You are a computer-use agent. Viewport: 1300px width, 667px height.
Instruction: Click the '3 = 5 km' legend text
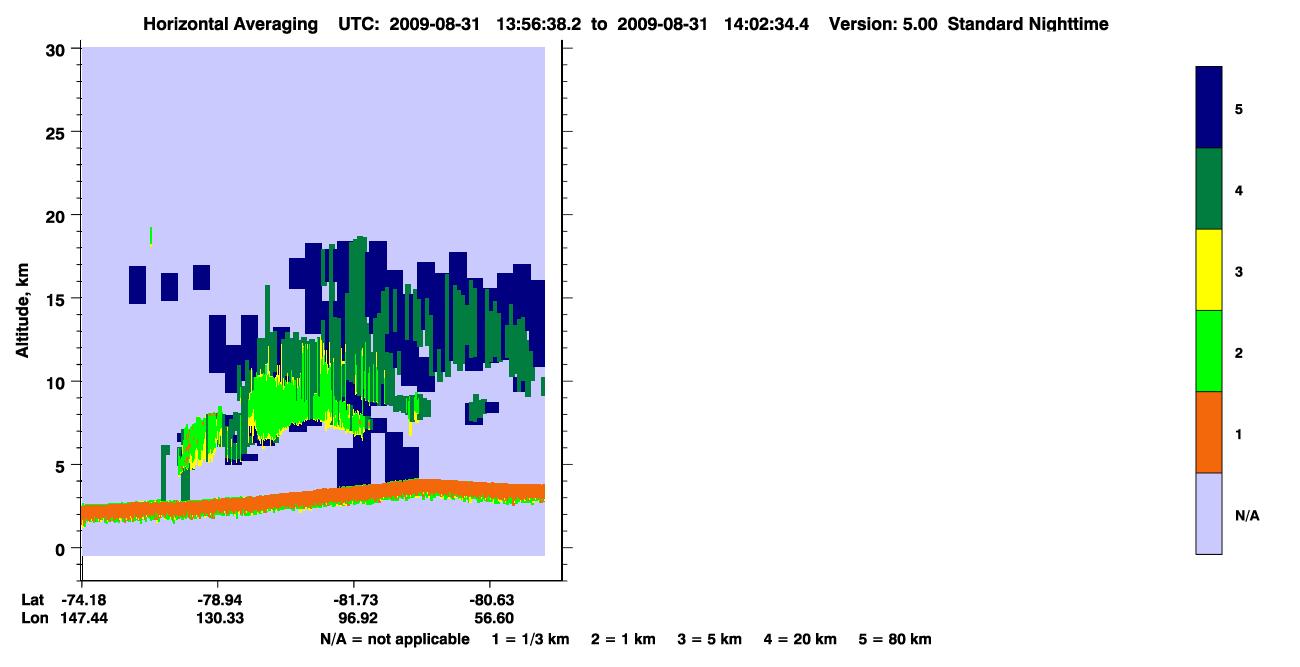pyautogui.click(x=710, y=639)
